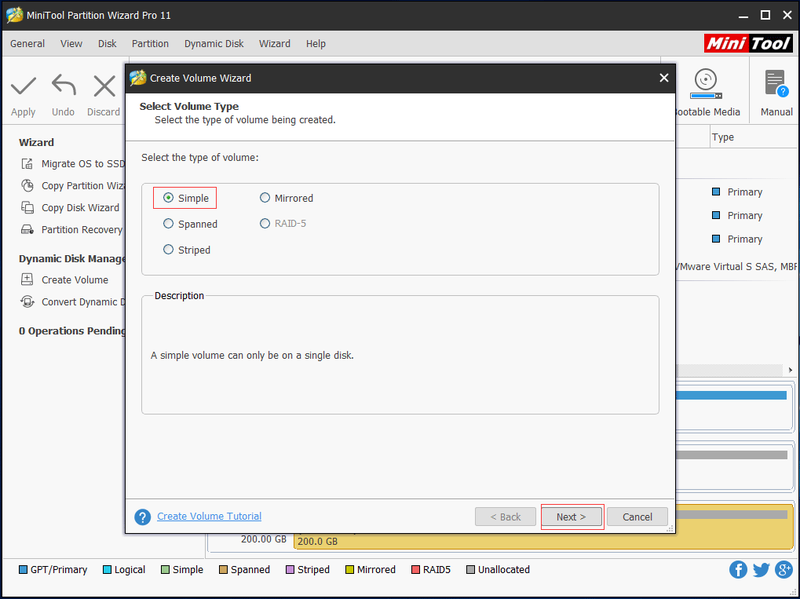
Task: Open the Manual help document icon
Action: 776,83
